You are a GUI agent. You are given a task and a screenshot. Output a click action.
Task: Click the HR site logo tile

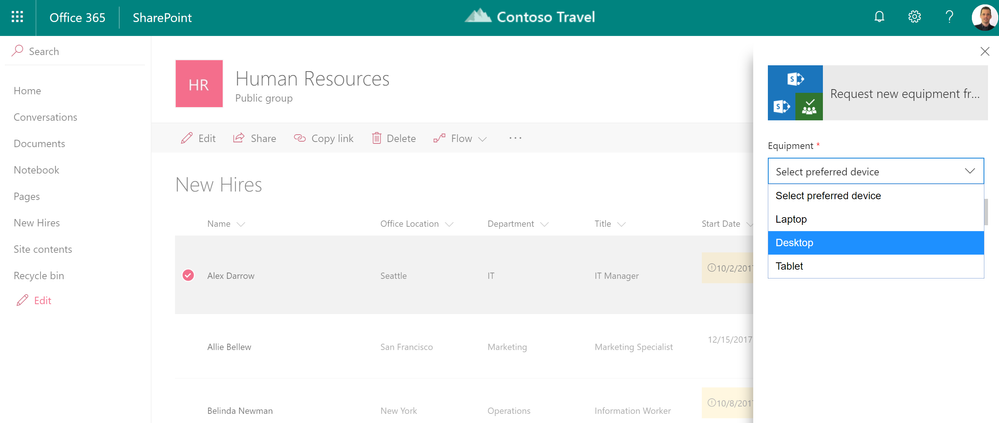pos(199,84)
